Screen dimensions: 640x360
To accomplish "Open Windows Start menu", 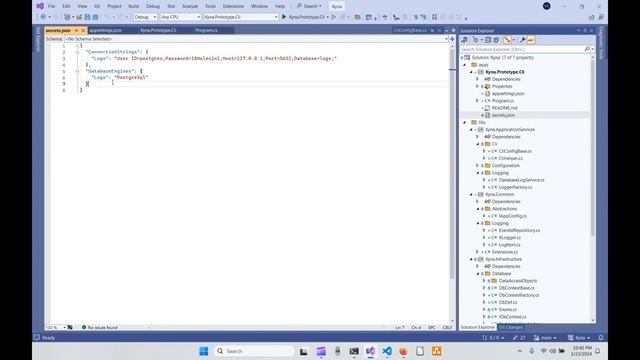I will (x=204, y=351).
